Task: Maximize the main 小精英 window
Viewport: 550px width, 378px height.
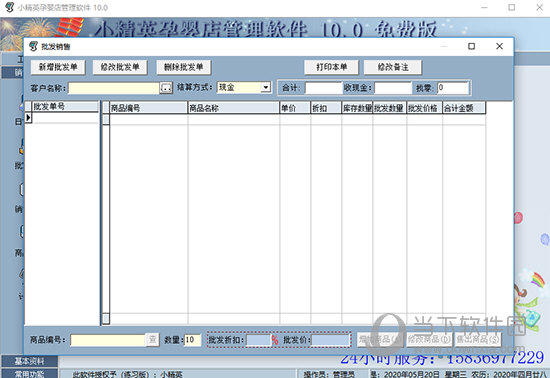Action: tap(512, 7)
